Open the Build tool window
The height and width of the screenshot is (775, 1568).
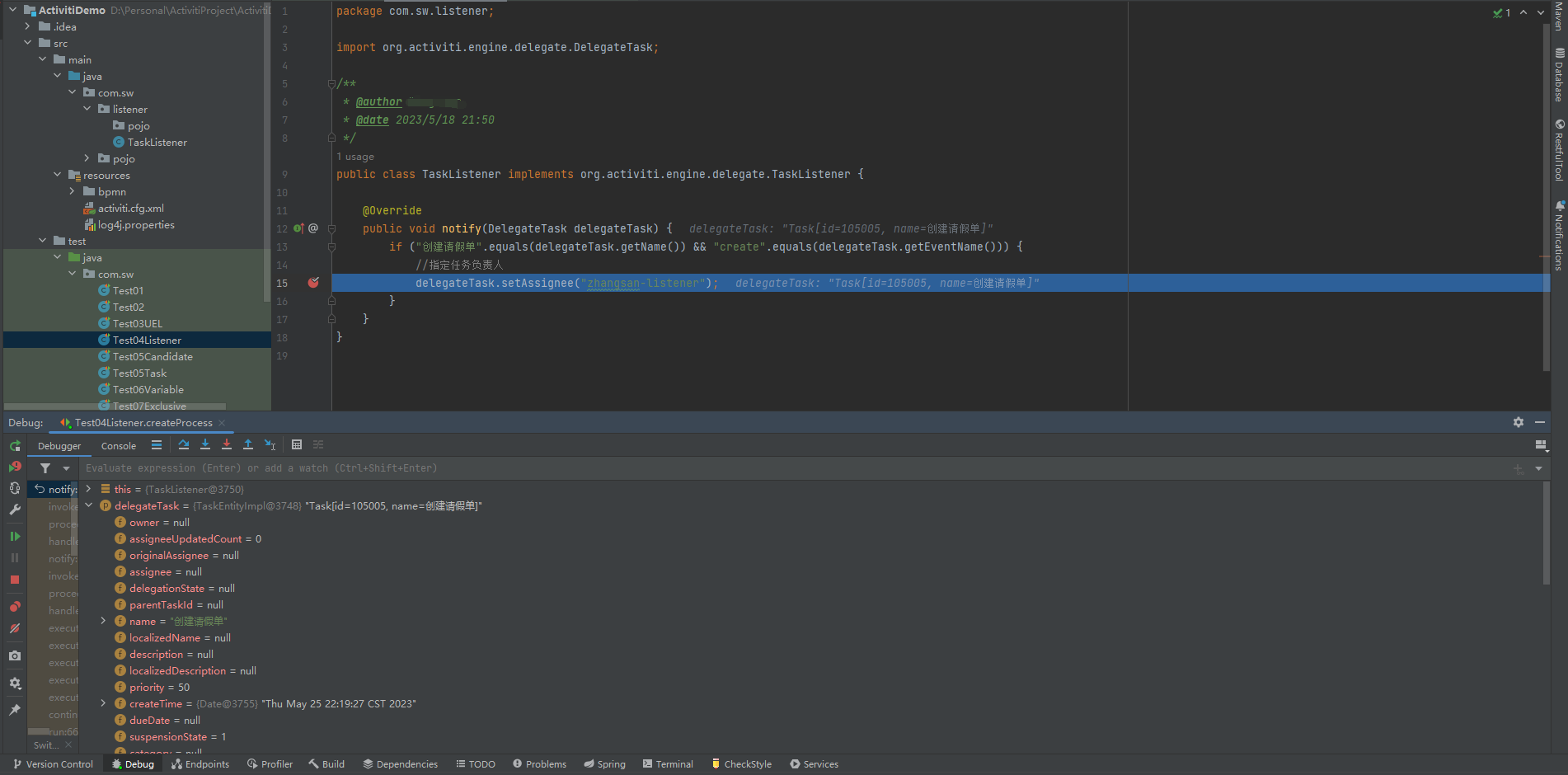[x=326, y=764]
